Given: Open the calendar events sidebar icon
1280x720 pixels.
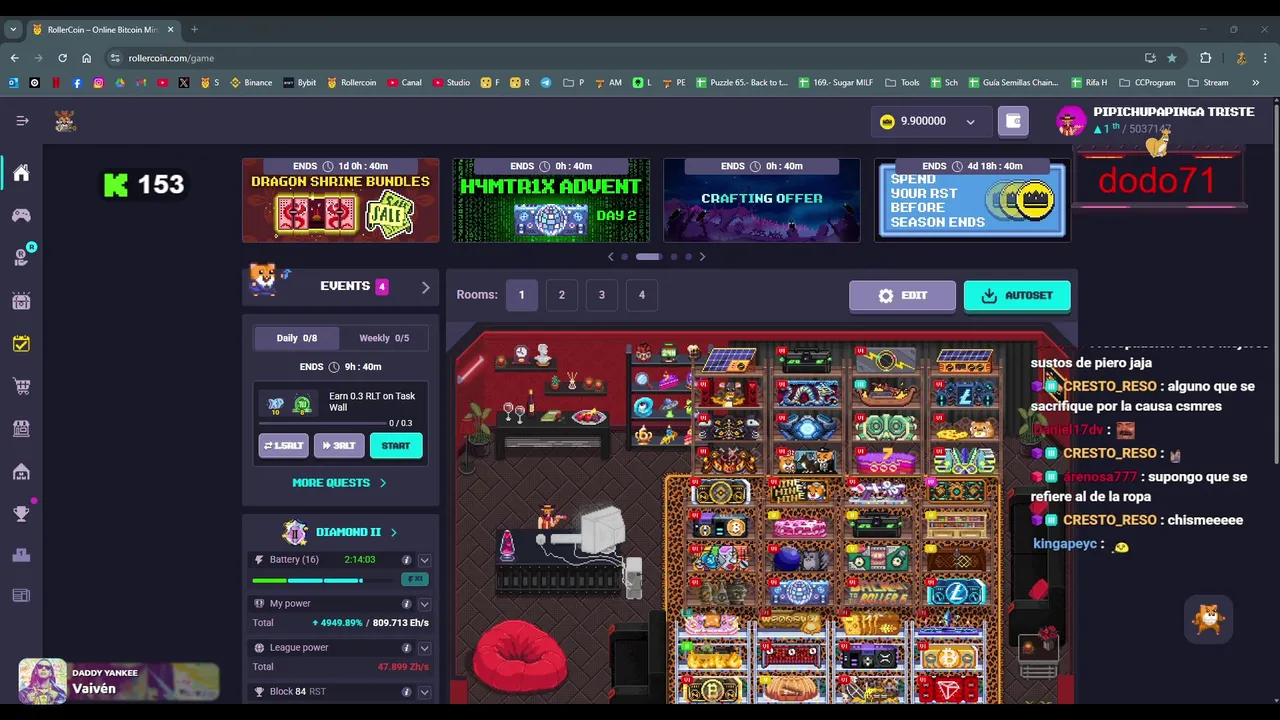Looking at the screenshot, I should [21, 301].
